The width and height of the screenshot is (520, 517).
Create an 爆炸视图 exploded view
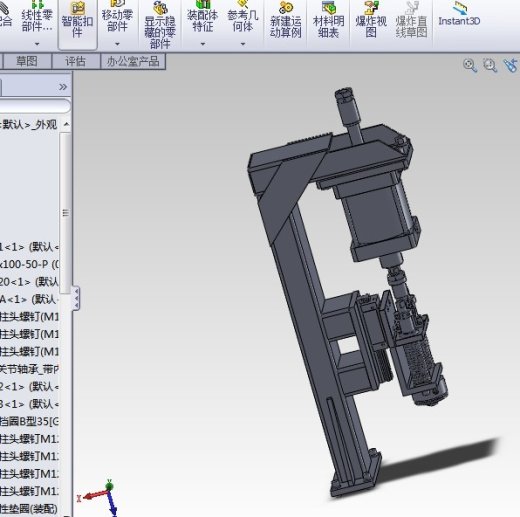click(371, 20)
